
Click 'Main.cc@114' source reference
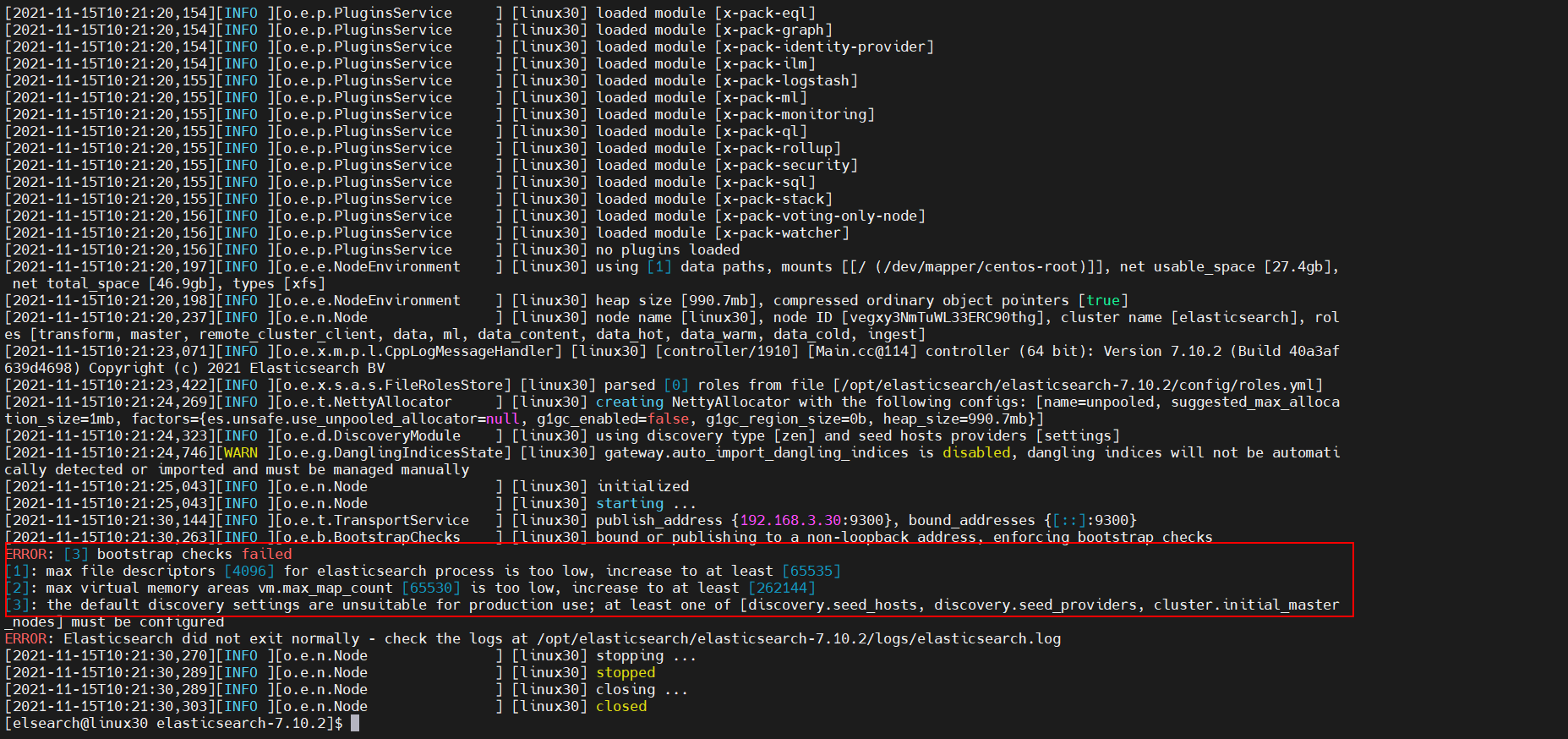[x=862, y=351]
